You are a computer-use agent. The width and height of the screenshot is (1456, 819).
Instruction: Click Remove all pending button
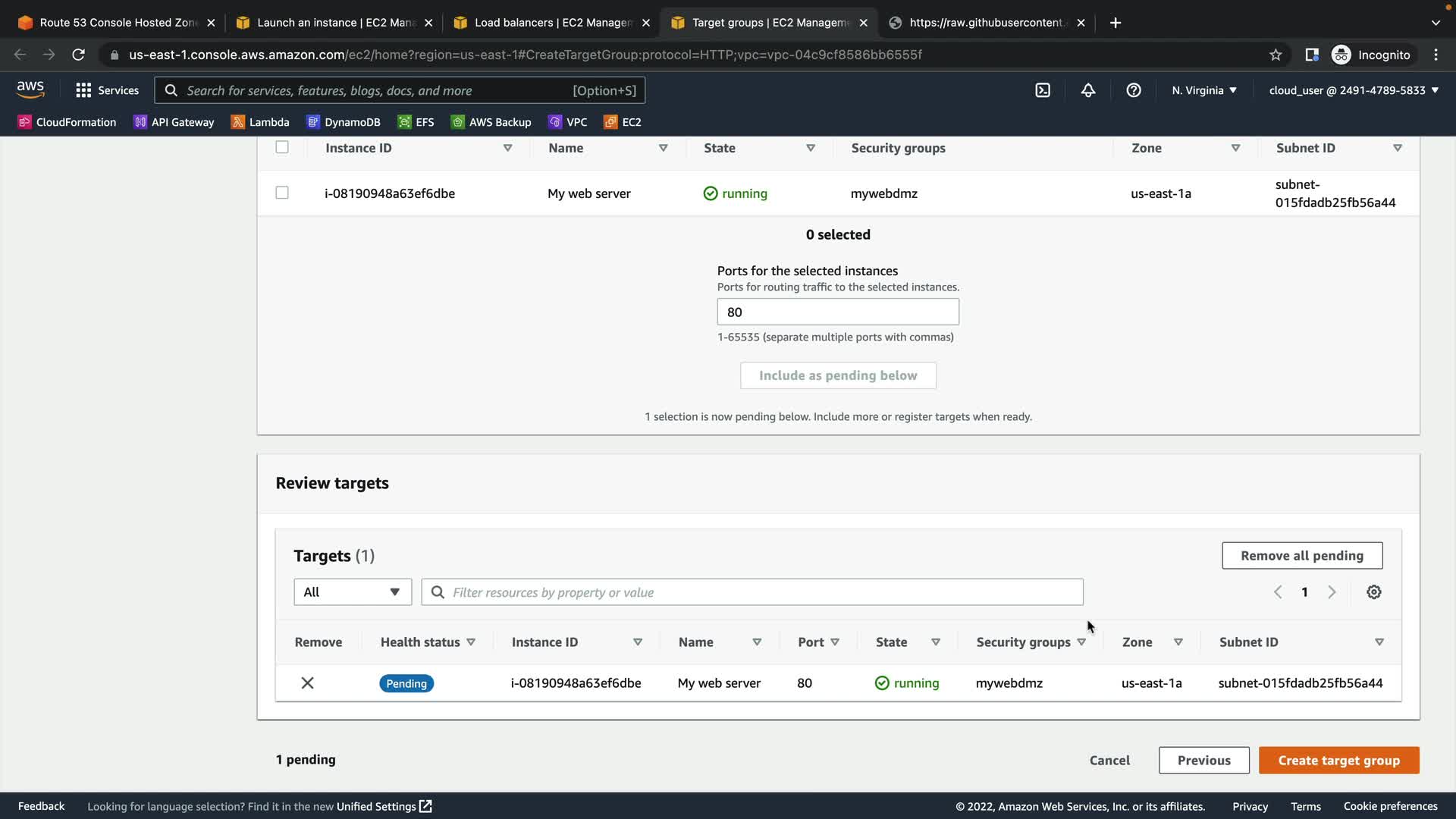[1301, 556]
